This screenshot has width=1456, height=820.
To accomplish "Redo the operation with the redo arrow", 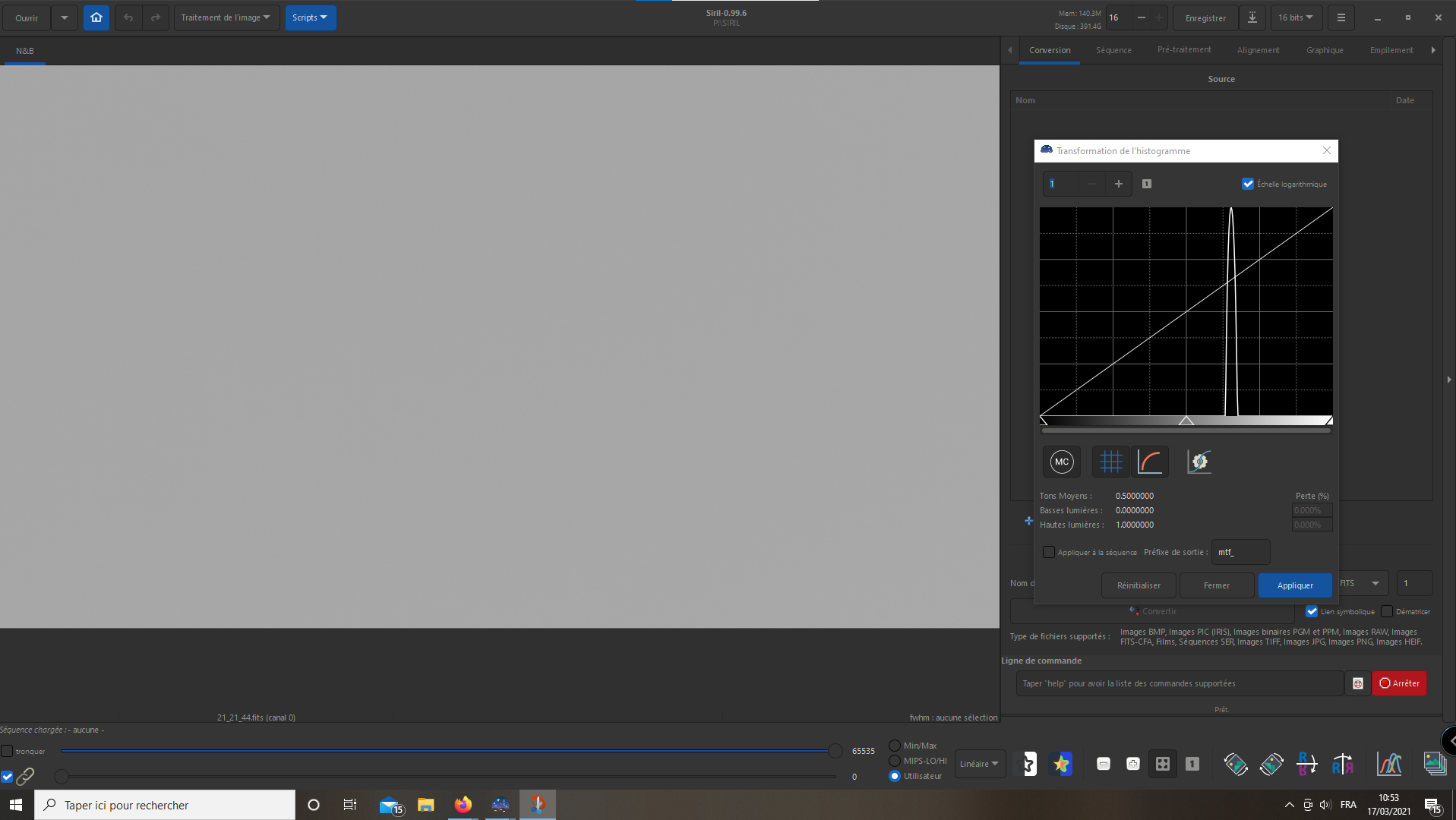I will pos(156,17).
